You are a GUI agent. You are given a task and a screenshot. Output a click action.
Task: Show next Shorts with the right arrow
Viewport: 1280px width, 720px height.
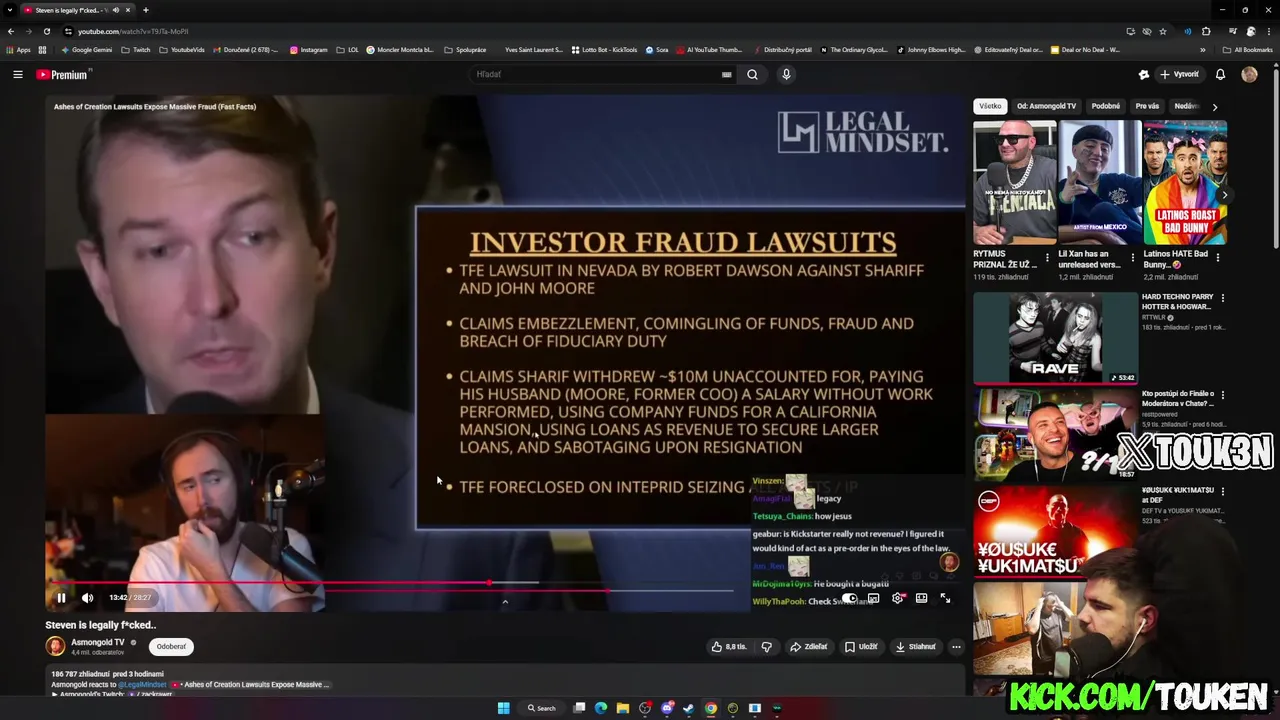(x=1223, y=196)
